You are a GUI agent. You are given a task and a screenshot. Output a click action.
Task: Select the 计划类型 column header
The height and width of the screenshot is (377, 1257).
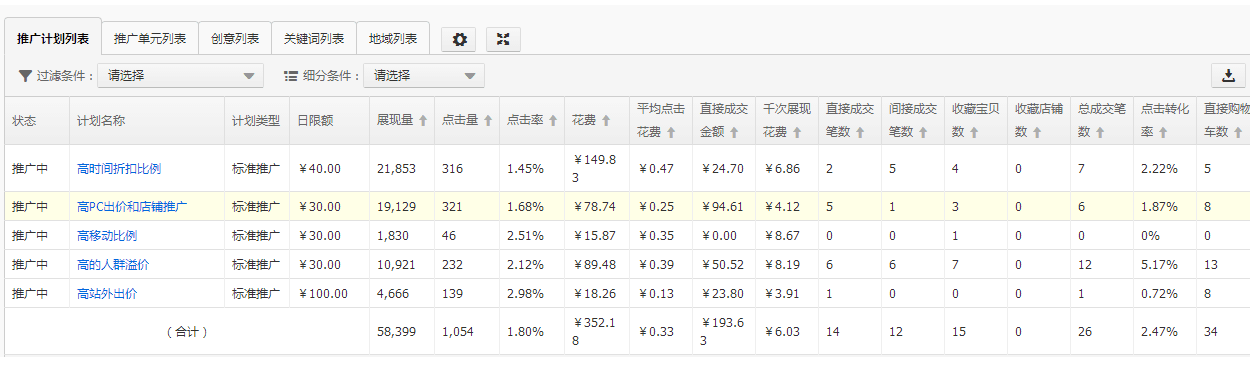(x=256, y=120)
